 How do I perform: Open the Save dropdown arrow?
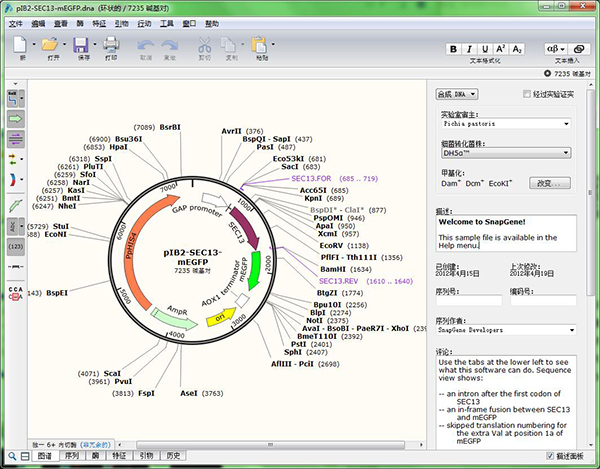(95, 44)
